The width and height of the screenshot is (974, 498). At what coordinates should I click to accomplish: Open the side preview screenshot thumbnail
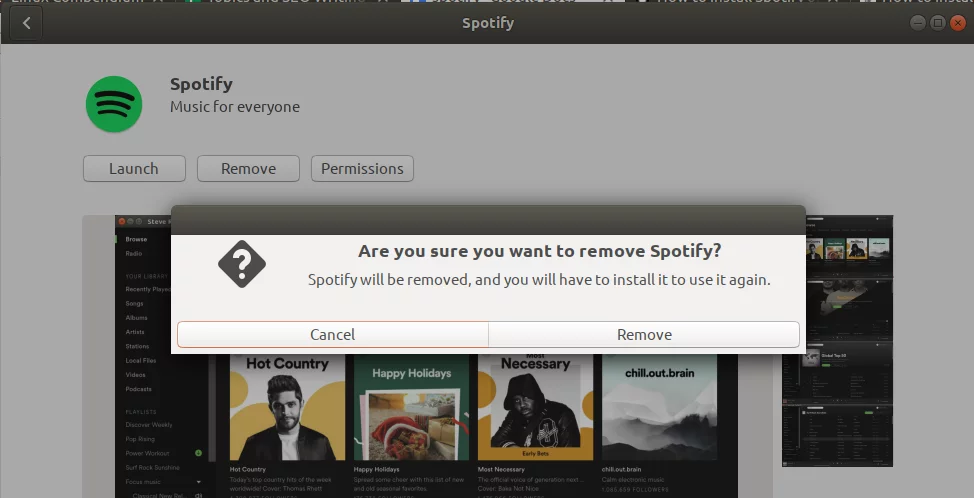837,341
